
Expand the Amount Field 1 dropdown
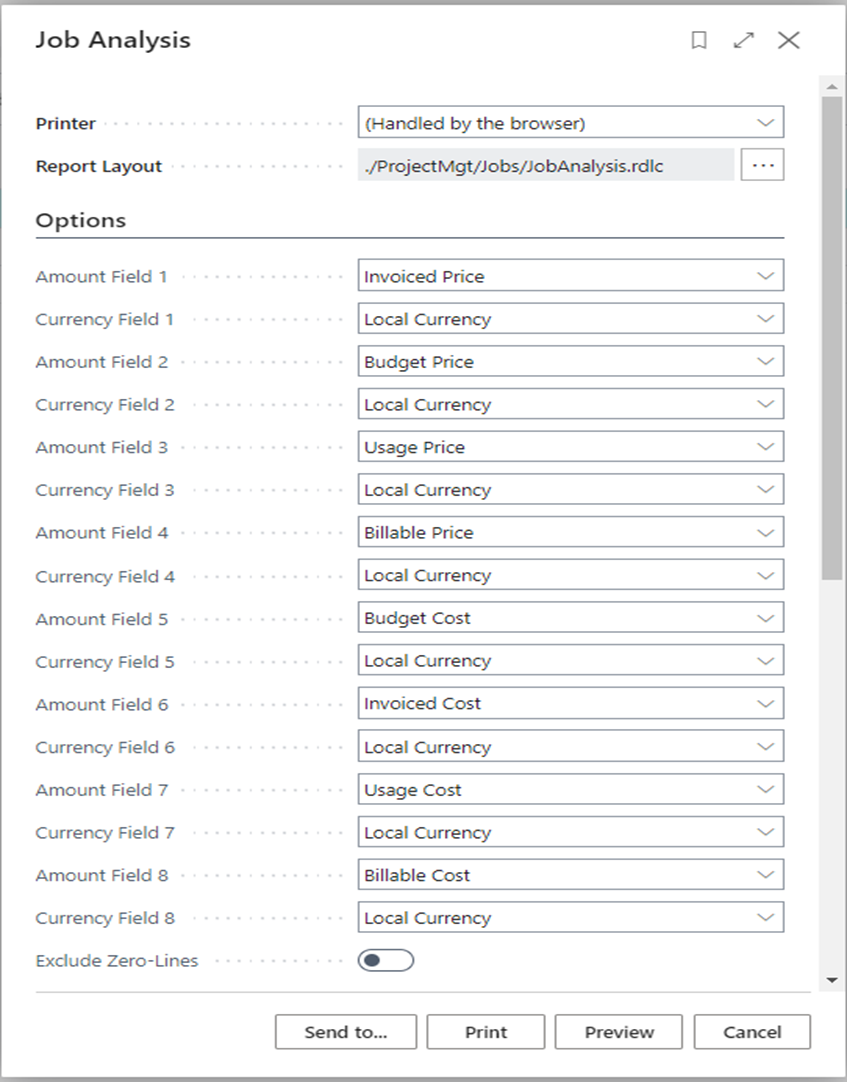(x=570, y=276)
